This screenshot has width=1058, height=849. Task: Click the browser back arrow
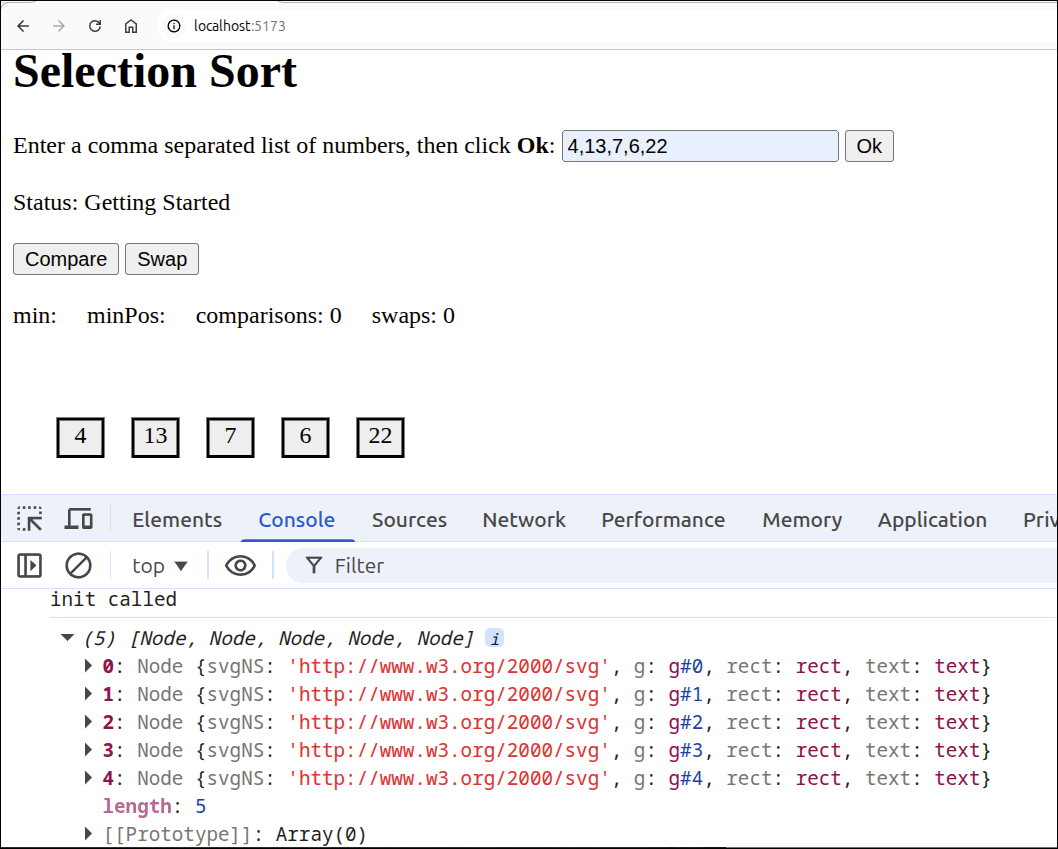(22, 25)
